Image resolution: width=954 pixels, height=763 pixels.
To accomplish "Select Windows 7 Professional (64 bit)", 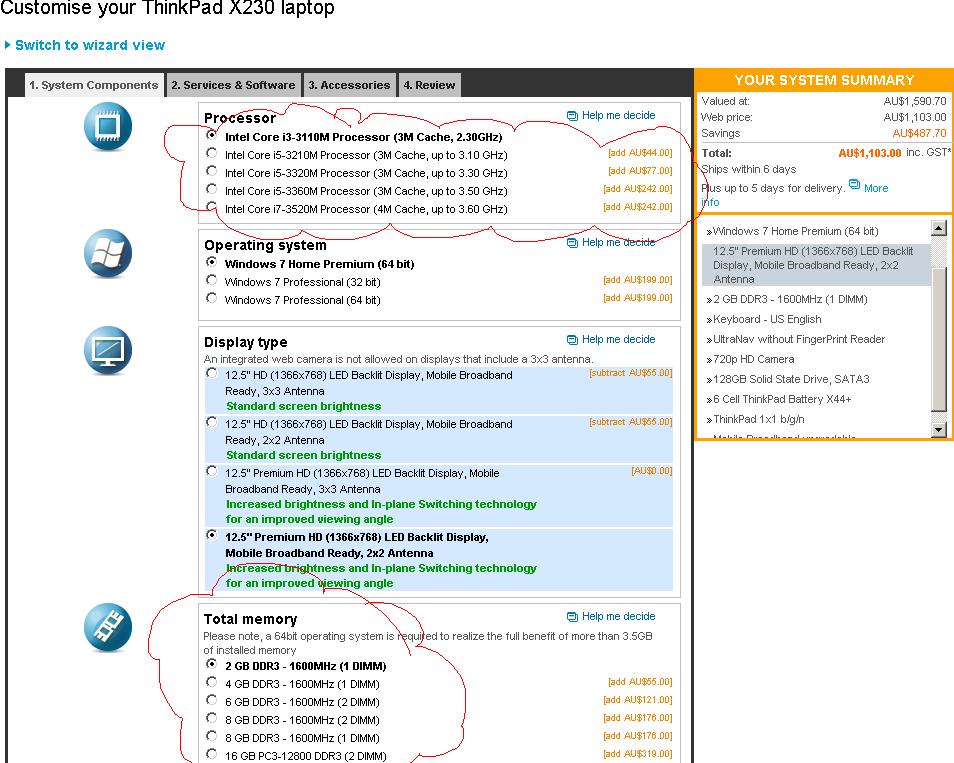I will tap(211, 298).
